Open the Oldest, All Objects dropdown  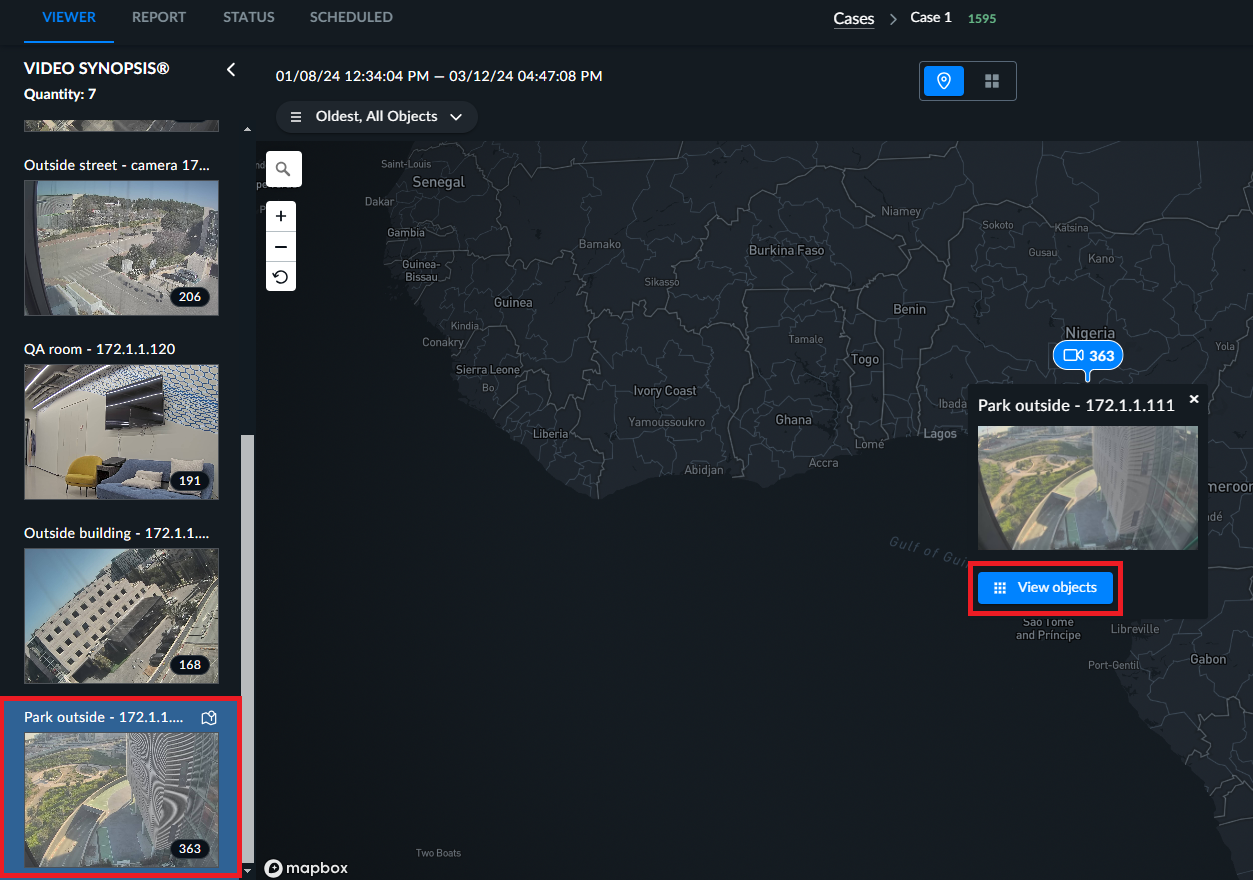[x=377, y=117]
